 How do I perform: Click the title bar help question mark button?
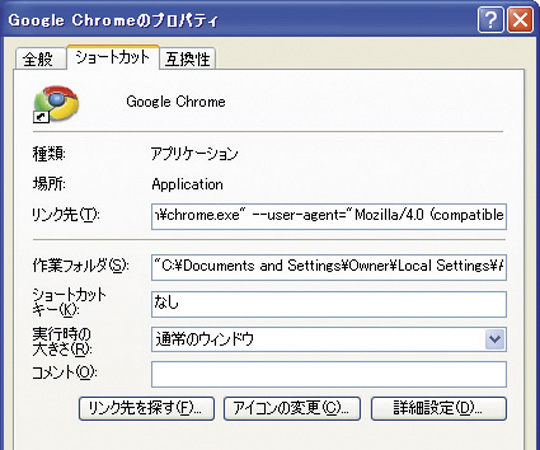[x=490, y=20]
